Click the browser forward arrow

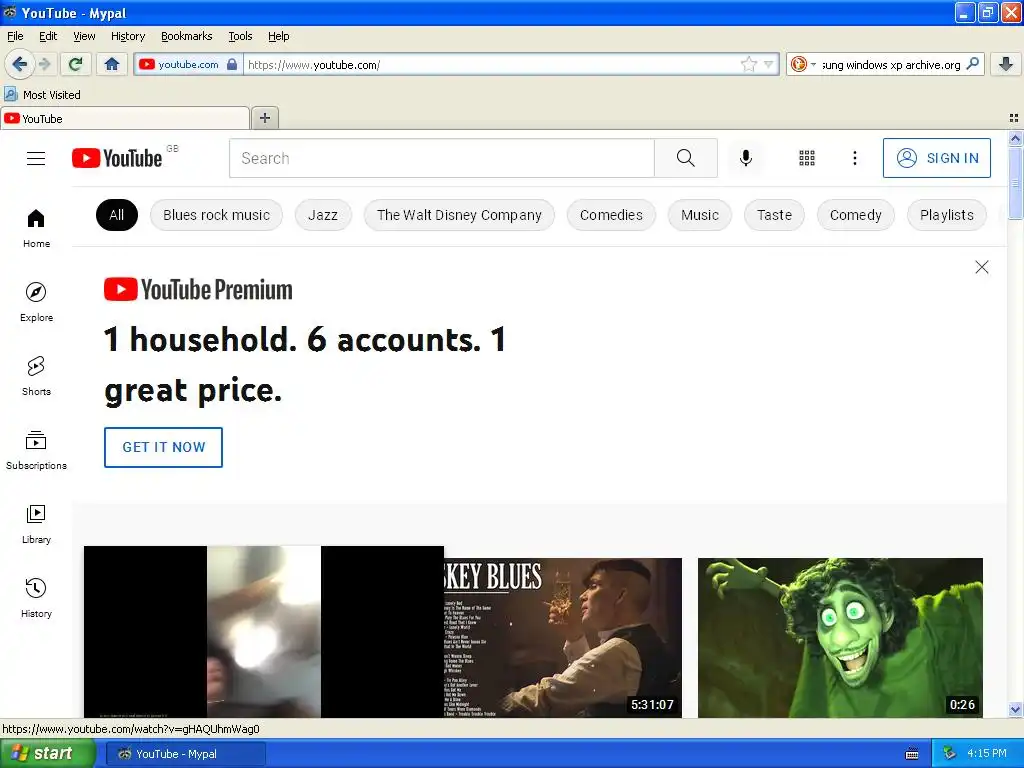pyautogui.click(x=44, y=64)
